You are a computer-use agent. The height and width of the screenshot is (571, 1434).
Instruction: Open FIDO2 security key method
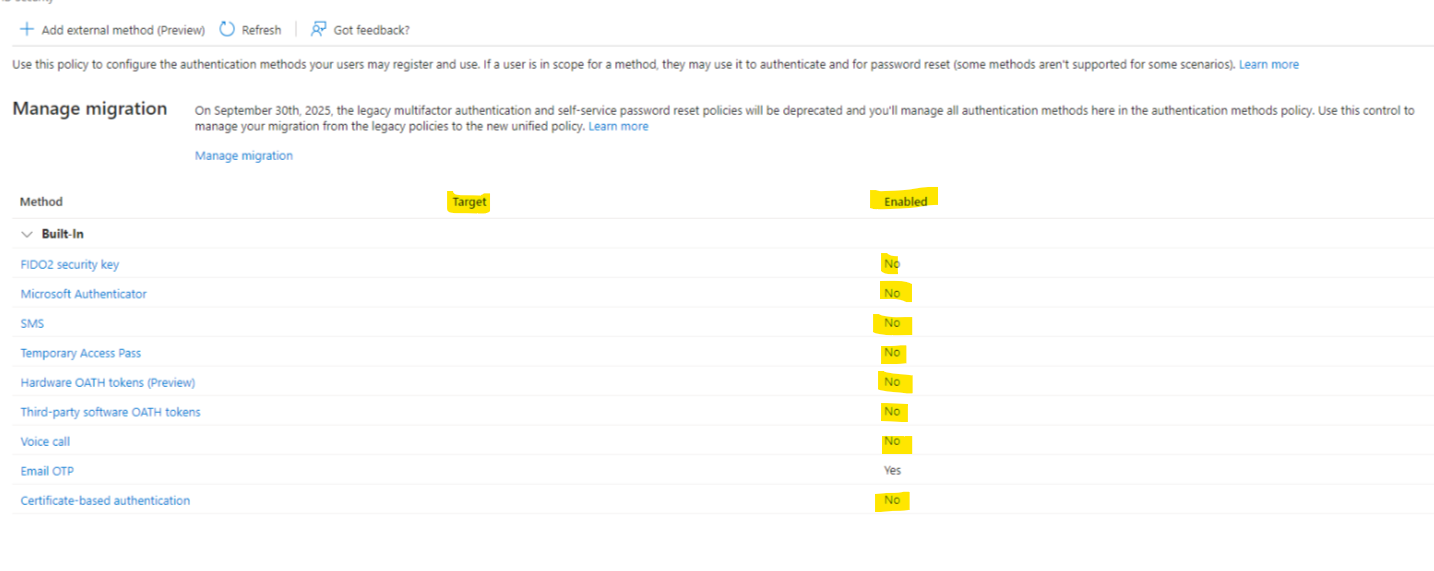(x=70, y=264)
